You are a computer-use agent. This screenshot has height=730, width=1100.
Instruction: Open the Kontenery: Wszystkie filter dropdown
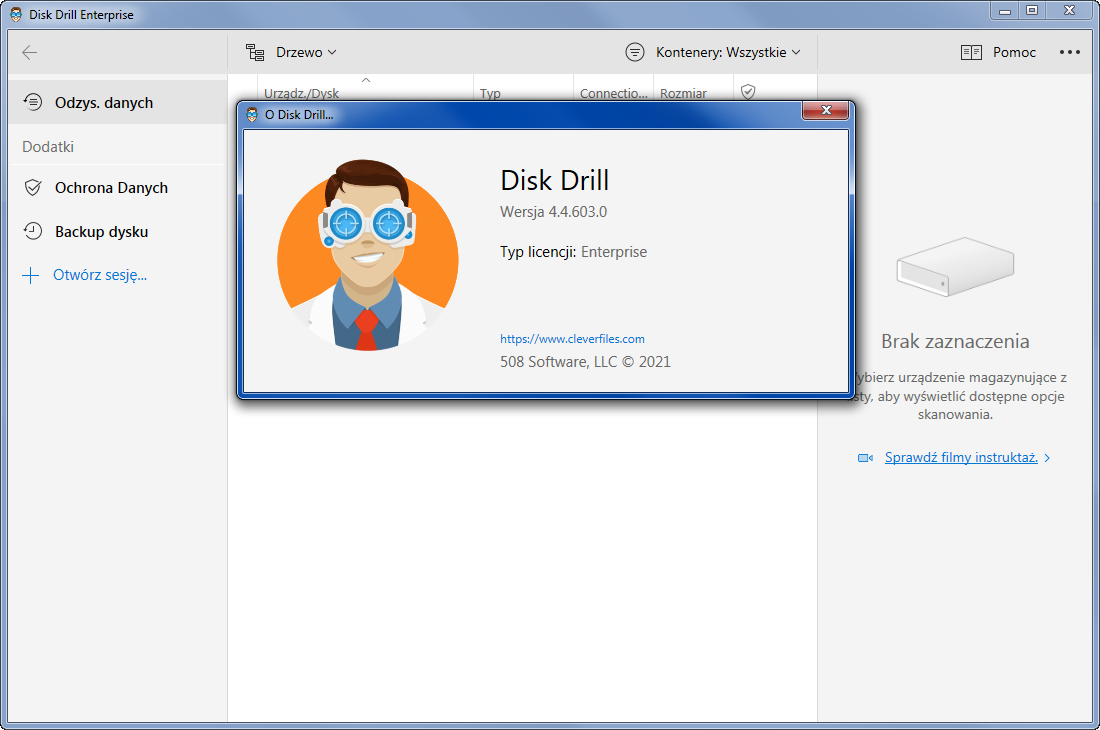click(728, 53)
